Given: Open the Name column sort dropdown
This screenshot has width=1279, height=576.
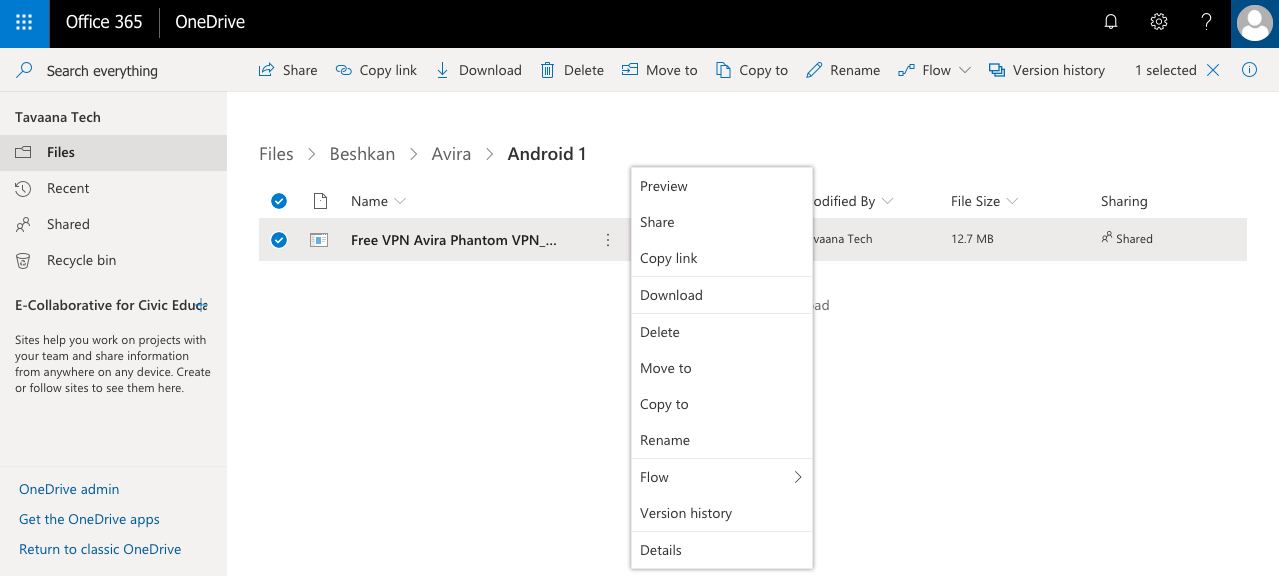Looking at the screenshot, I should point(400,201).
